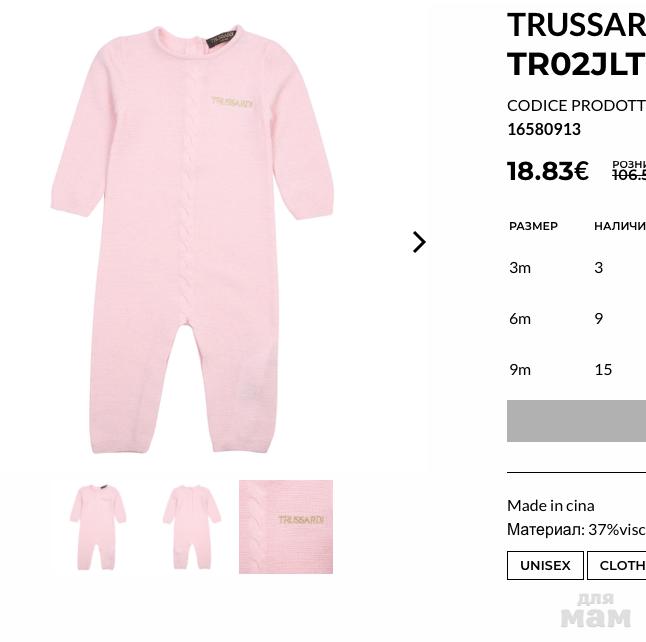Click the gold Trussardi logo on the main image
Viewport: 646px width, 642px height.
[233, 102]
